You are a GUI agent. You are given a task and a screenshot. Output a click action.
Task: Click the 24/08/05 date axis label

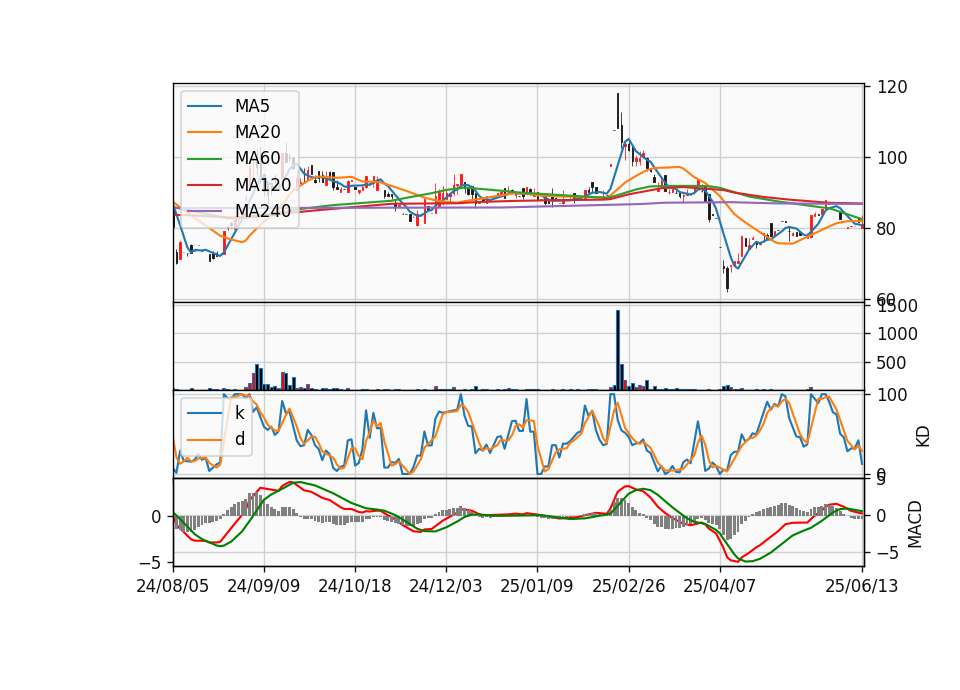(173, 586)
